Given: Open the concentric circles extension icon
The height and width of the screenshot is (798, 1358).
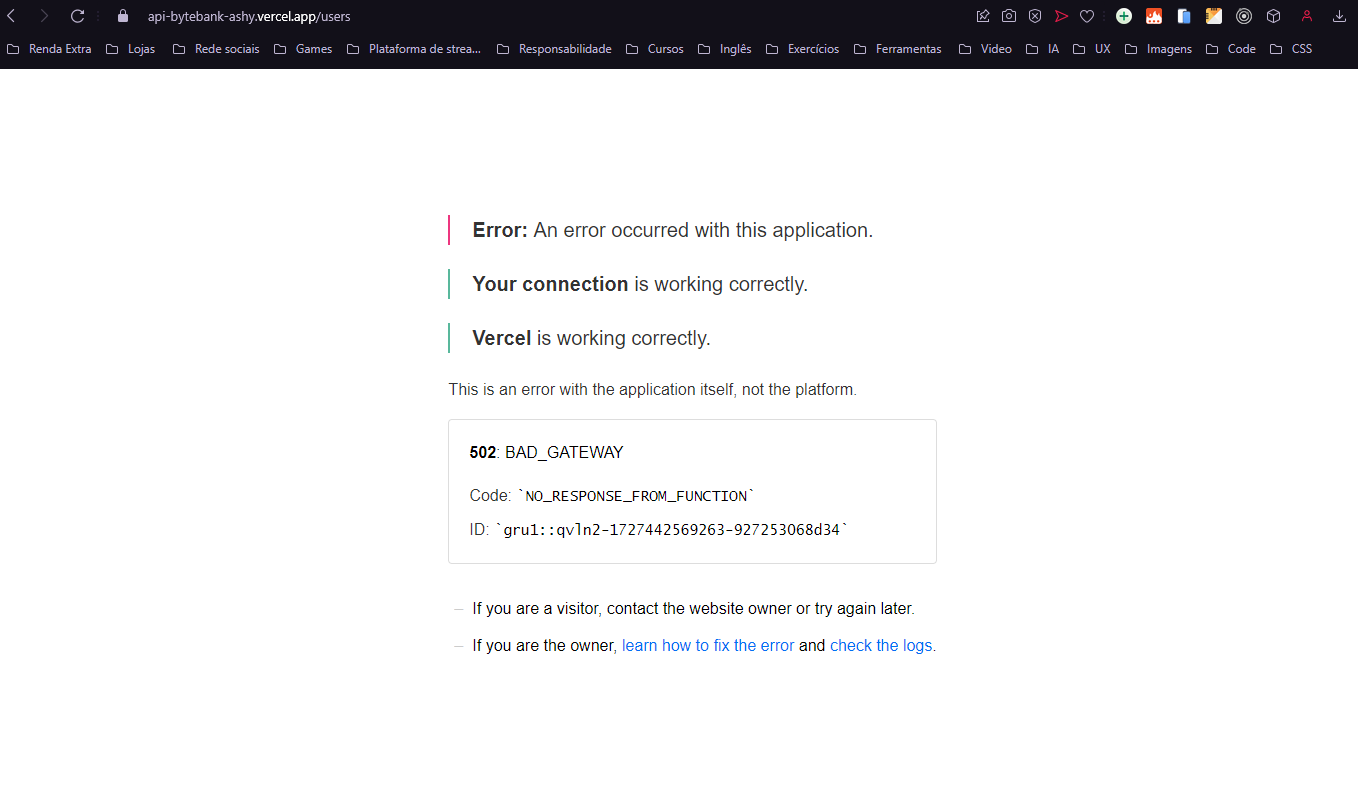Looking at the screenshot, I should (1244, 16).
